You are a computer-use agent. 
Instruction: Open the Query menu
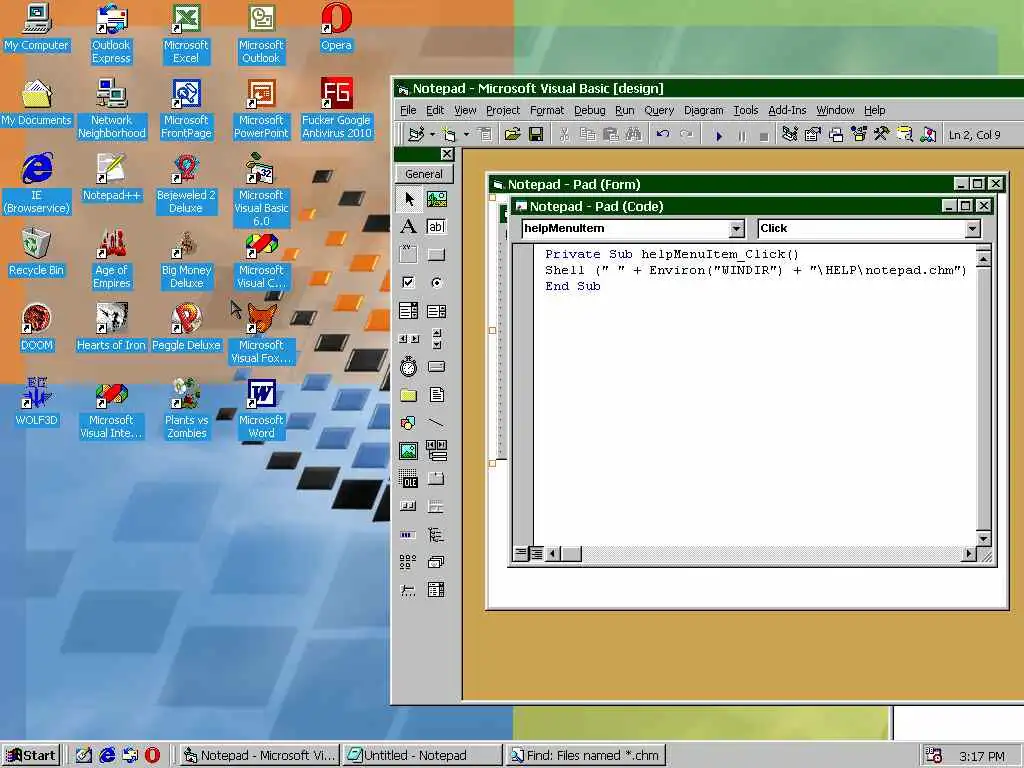coord(659,110)
